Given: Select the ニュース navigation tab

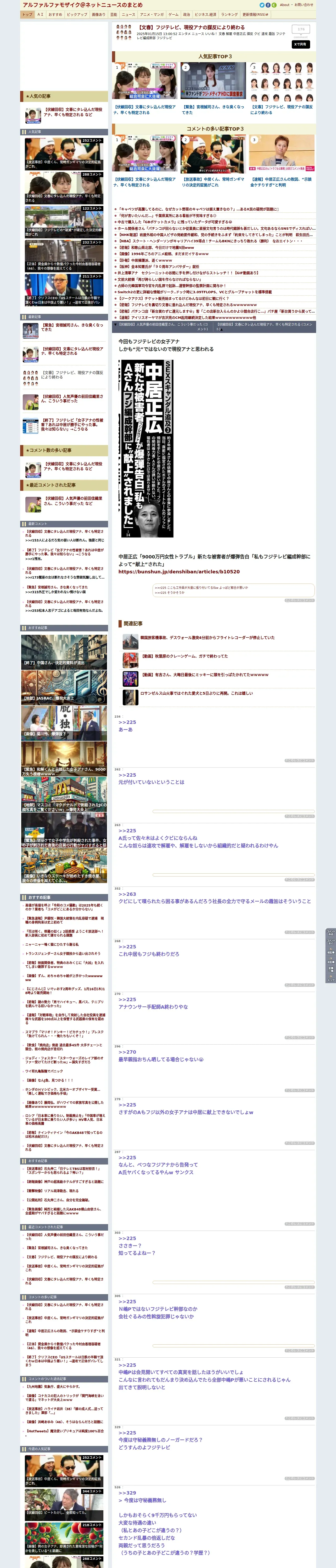Looking at the screenshot, I should [x=129, y=14].
